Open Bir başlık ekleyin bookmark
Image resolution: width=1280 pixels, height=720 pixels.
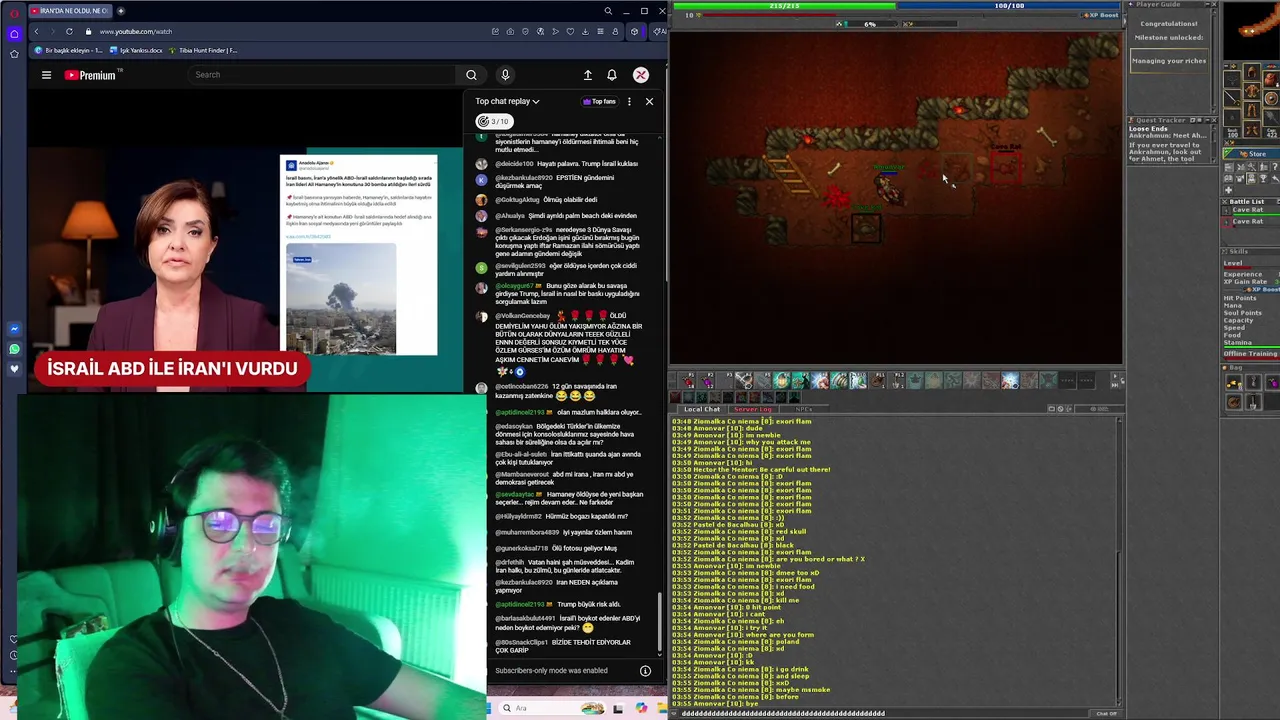click(x=68, y=50)
